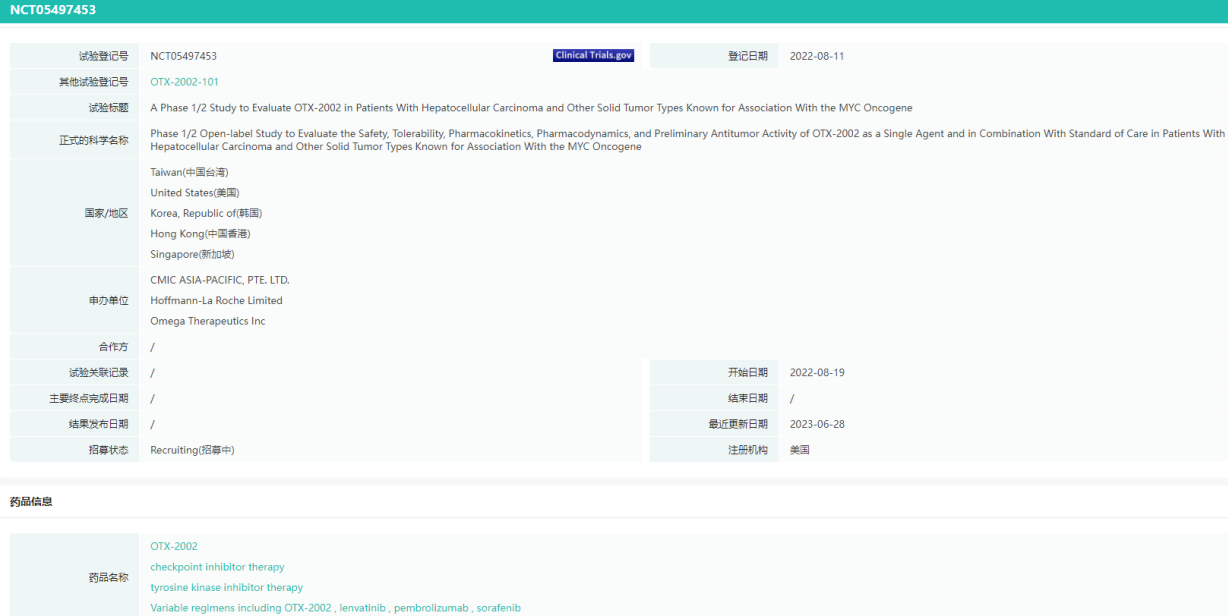
Task: Select sponsor CMIC ASIA-PACIFIC, PTE. LTD.
Action: [220, 280]
